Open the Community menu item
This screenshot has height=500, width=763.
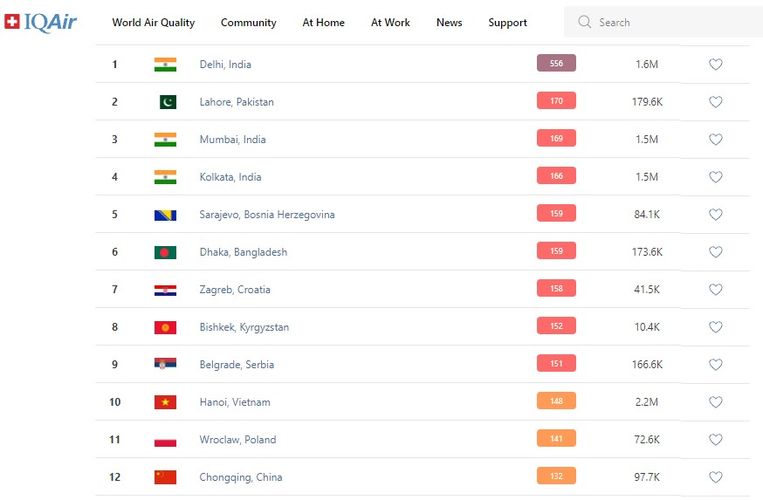[x=248, y=22]
